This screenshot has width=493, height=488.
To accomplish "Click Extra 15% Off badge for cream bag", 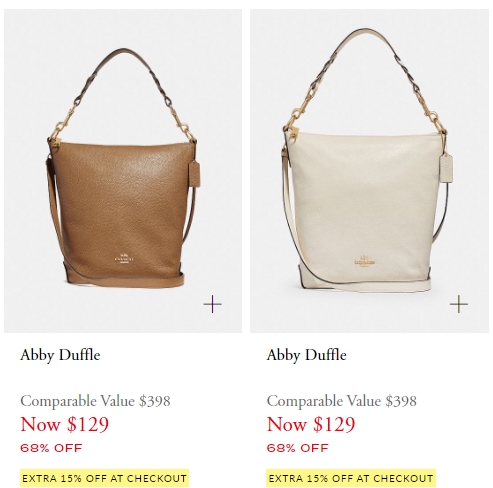I will click(351, 478).
